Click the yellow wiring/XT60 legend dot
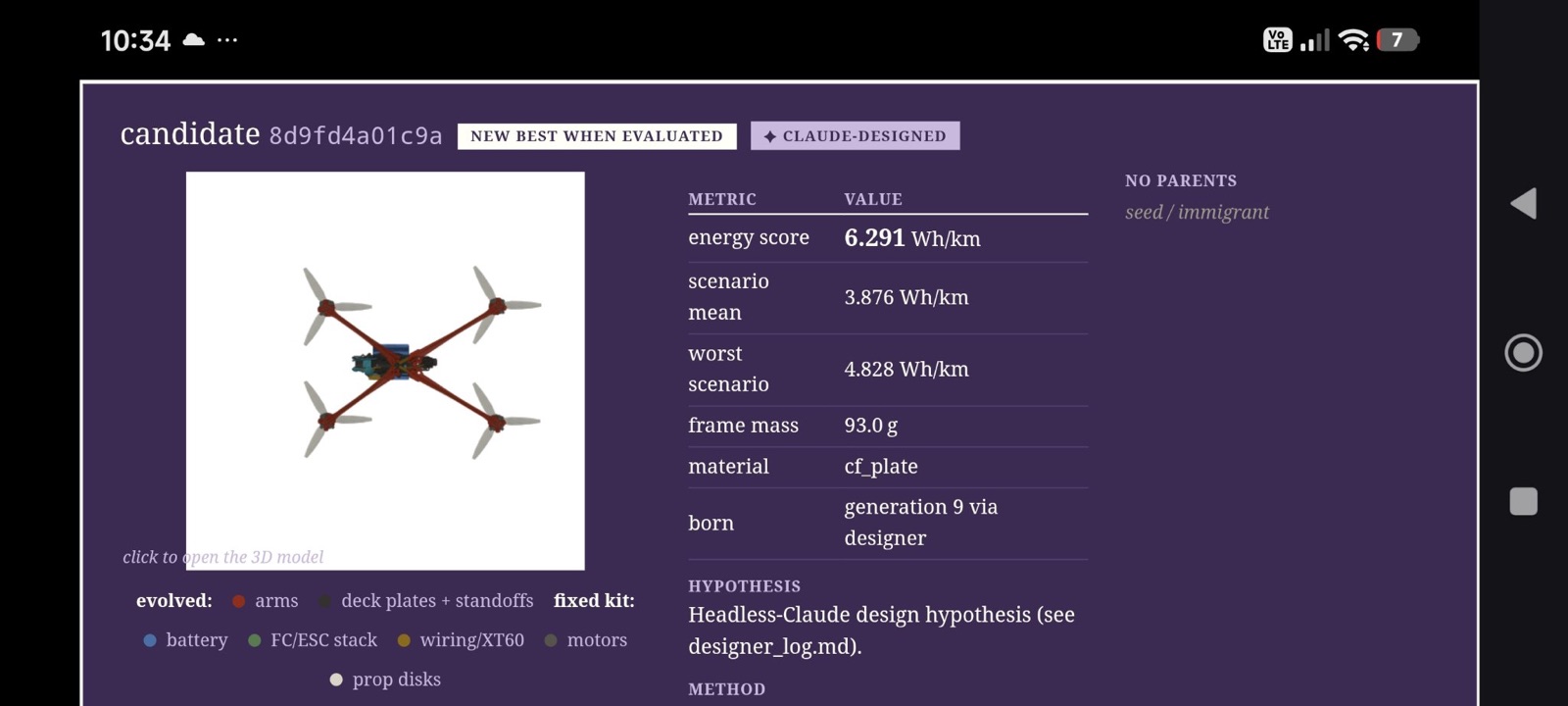The height and width of the screenshot is (706, 1568). coord(404,640)
